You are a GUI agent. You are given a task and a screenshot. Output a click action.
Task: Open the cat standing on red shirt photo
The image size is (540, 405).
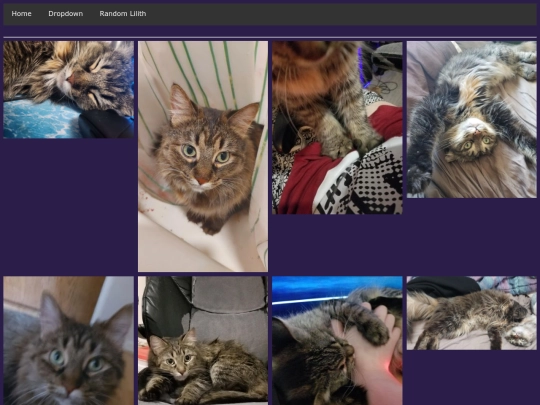pyautogui.click(x=337, y=127)
